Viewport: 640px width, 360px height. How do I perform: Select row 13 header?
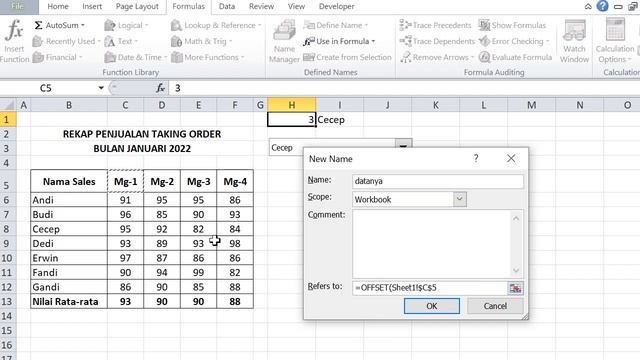pos(7,302)
